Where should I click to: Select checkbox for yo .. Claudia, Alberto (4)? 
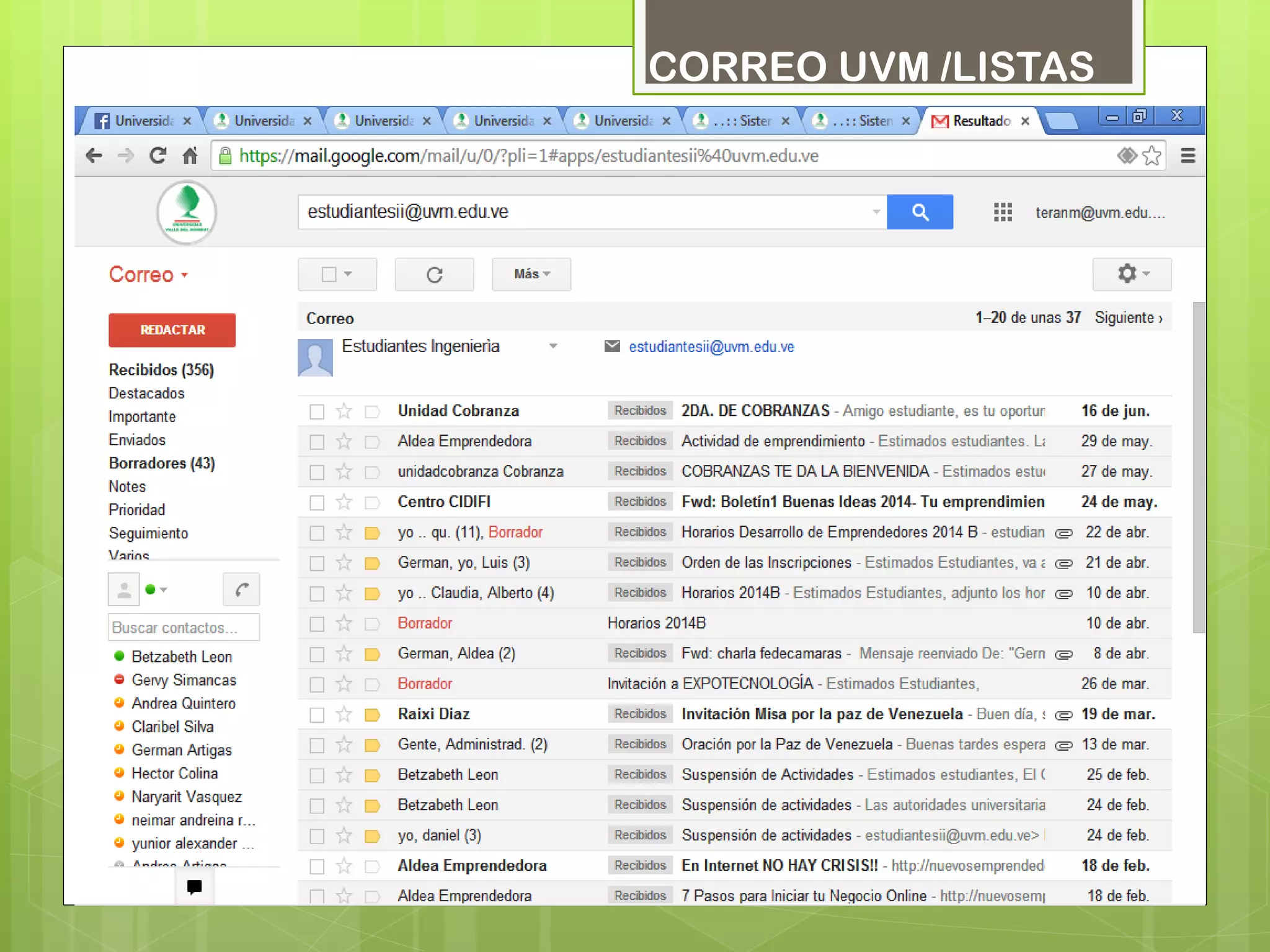pos(317,594)
